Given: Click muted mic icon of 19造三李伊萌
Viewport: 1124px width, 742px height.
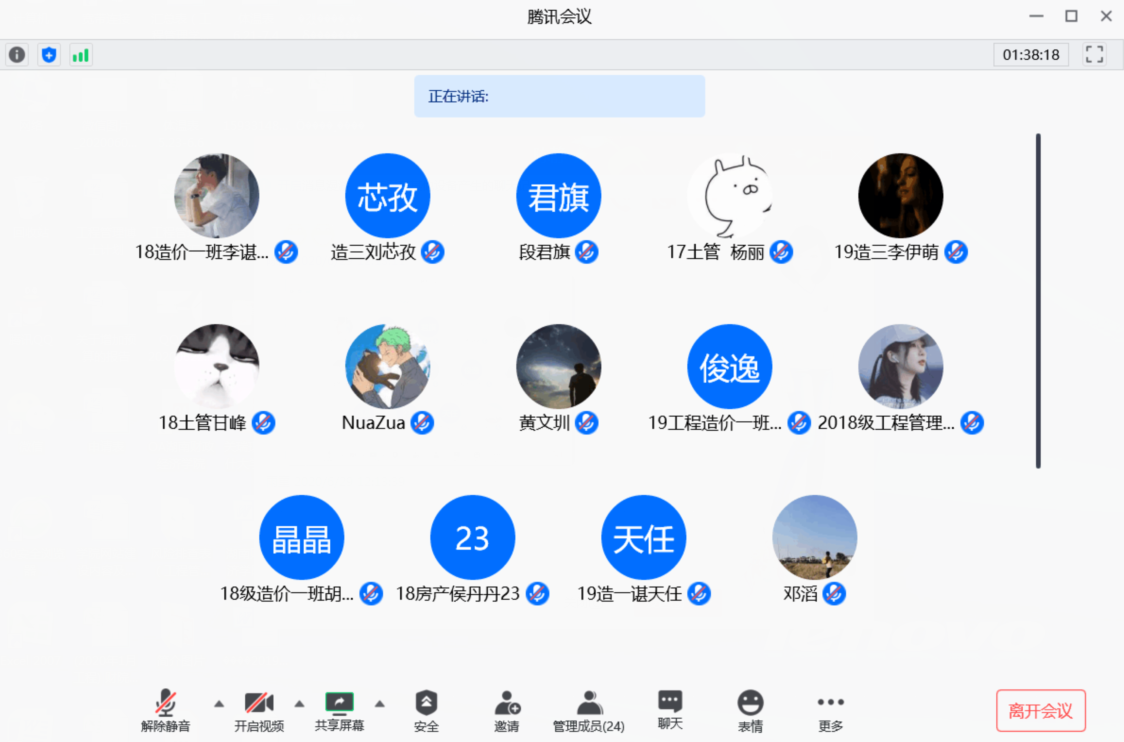Looking at the screenshot, I should [x=956, y=252].
